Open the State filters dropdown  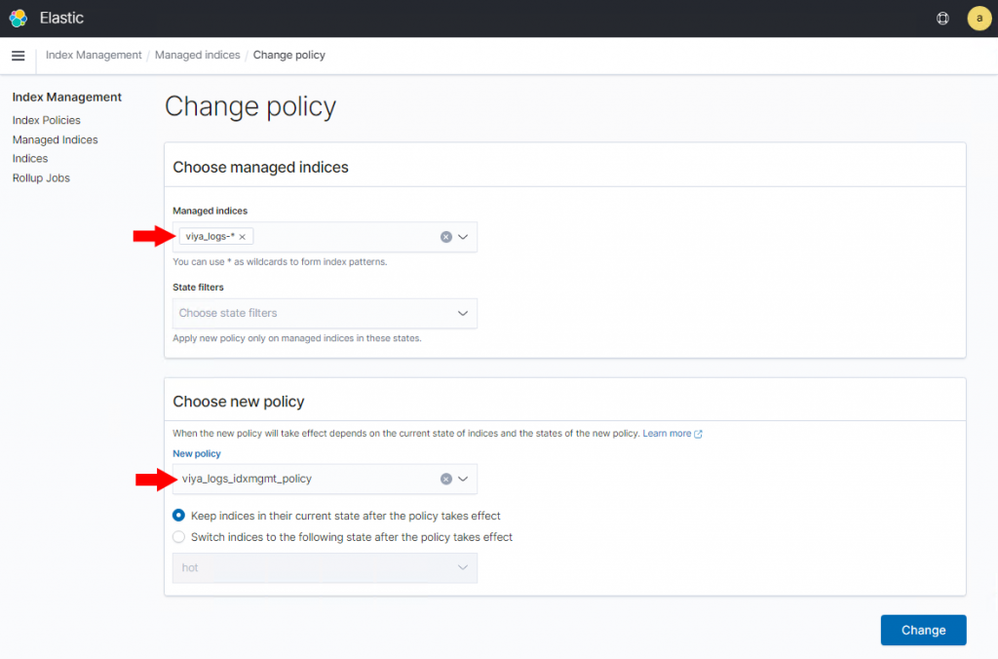463,313
